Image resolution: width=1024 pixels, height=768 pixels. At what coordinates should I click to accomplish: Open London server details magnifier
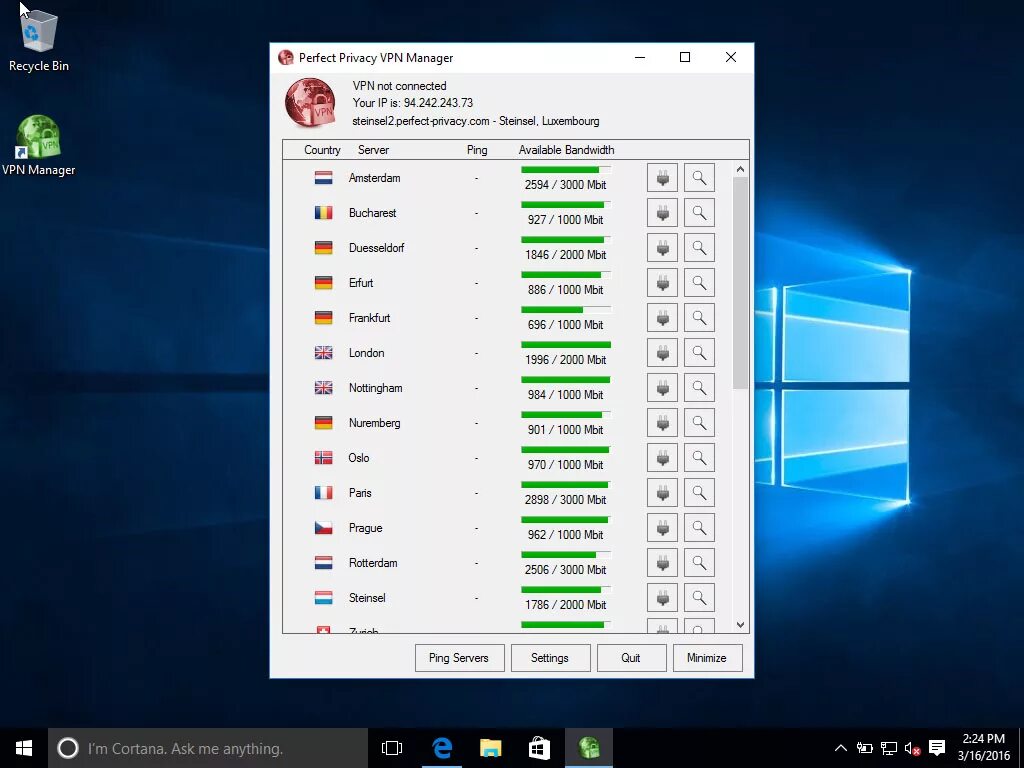coord(699,353)
